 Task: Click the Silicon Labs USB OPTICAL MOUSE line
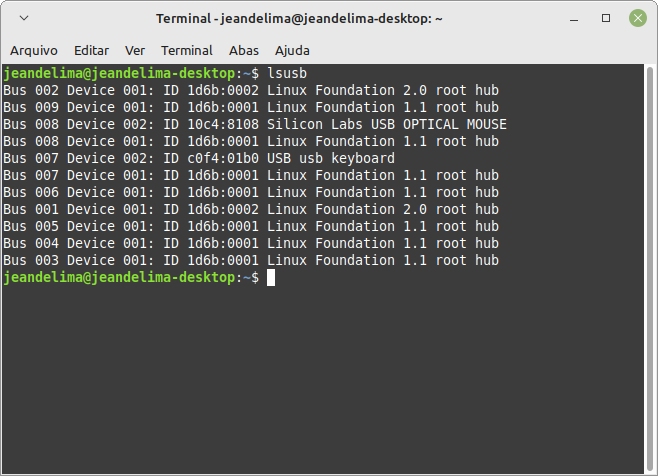click(255, 124)
